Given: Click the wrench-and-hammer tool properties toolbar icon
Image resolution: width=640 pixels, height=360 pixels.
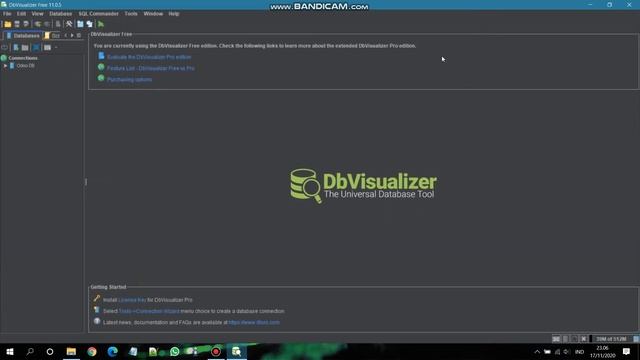Looking at the screenshot, I should [69, 24].
